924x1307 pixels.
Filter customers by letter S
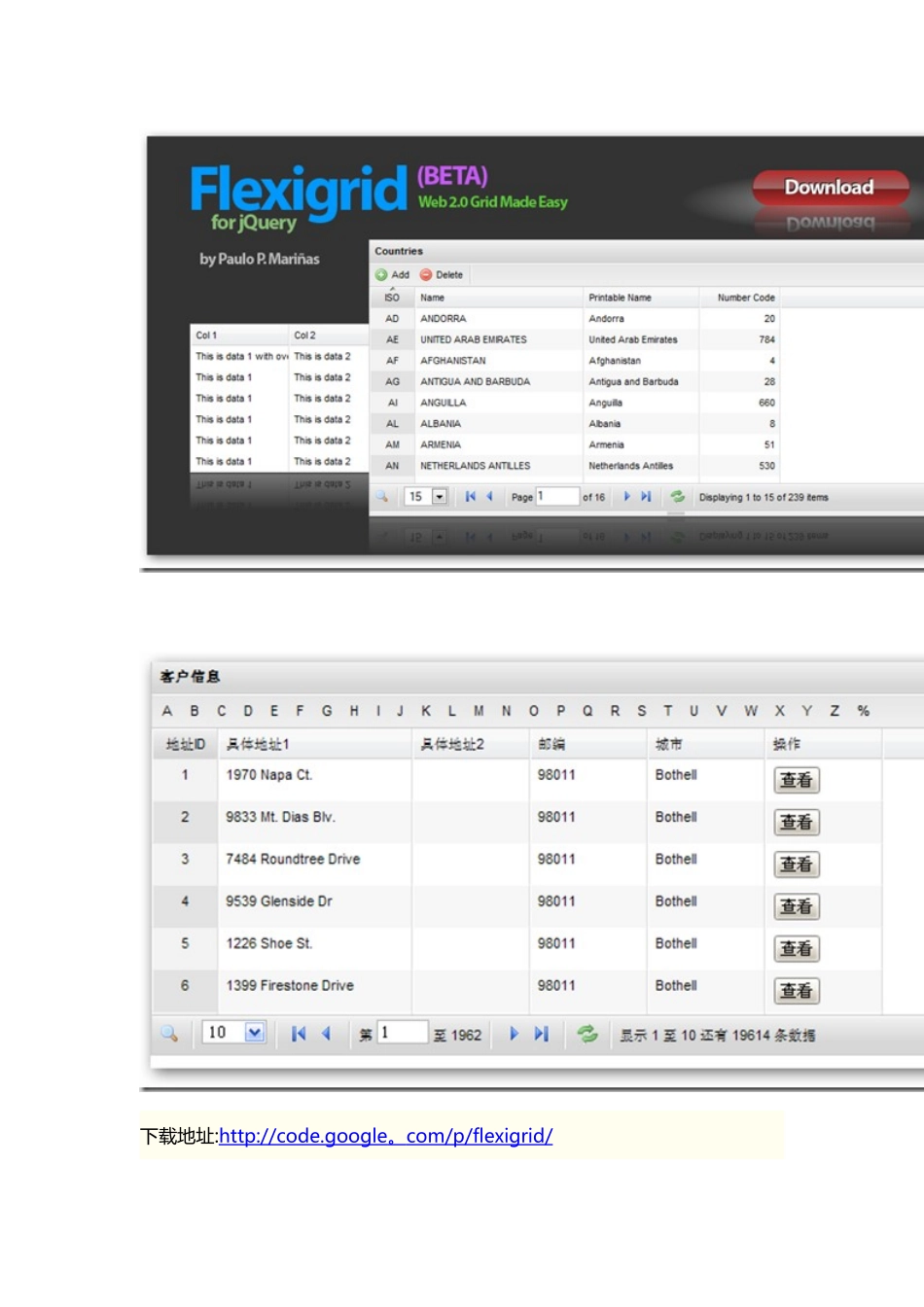tap(642, 711)
